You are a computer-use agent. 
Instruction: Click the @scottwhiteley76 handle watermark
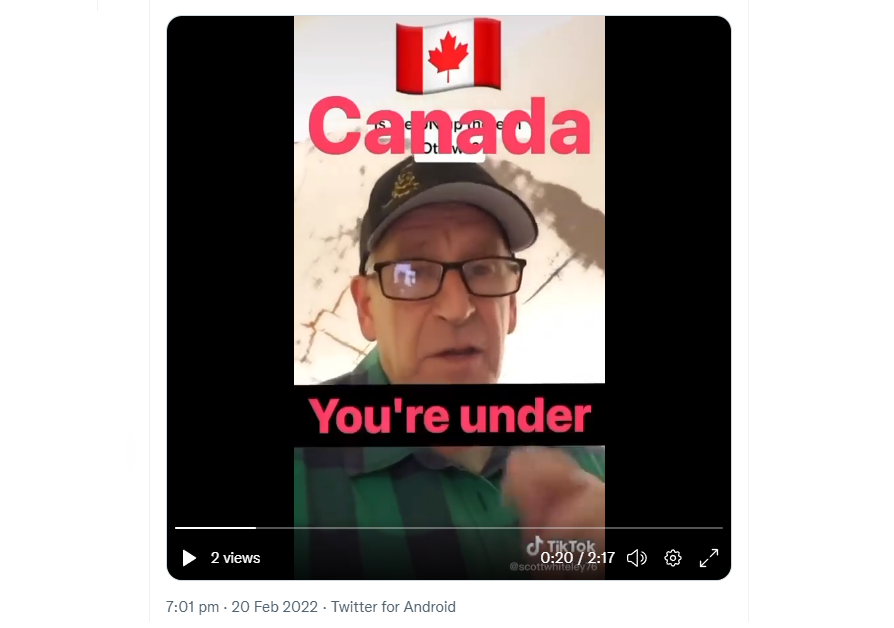[553, 567]
